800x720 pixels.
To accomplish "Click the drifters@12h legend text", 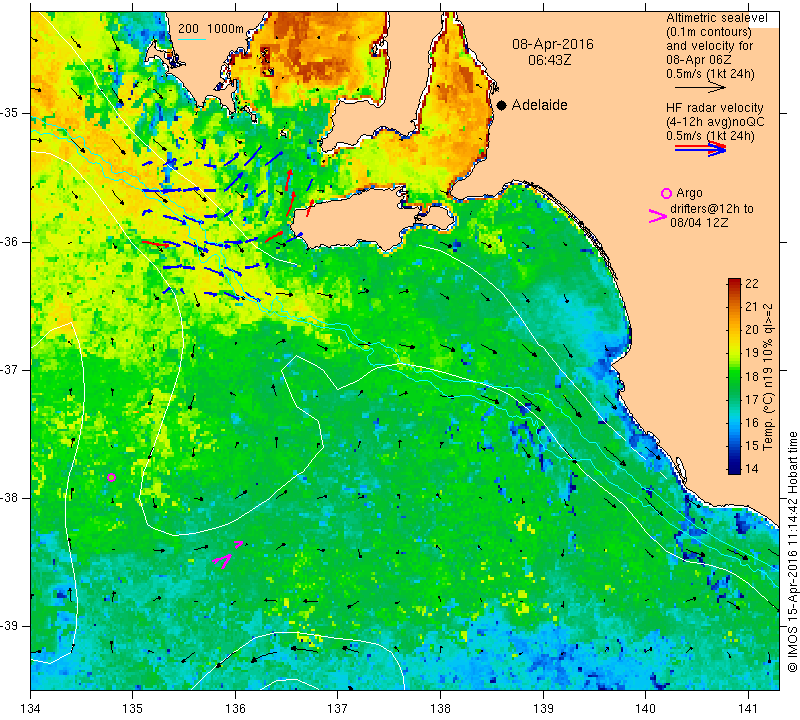I will [x=711, y=208].
